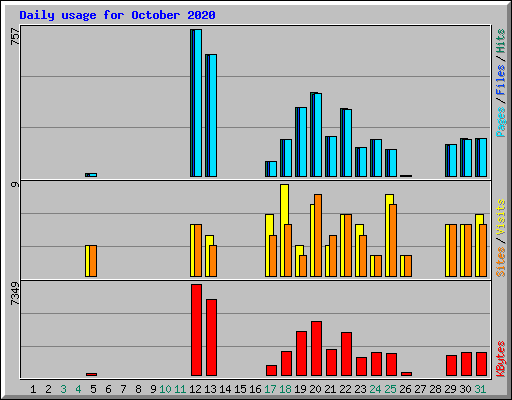This screenshot has height=400, width=512.
Task: Click the KBytes legend label
Action: (501, 359)
